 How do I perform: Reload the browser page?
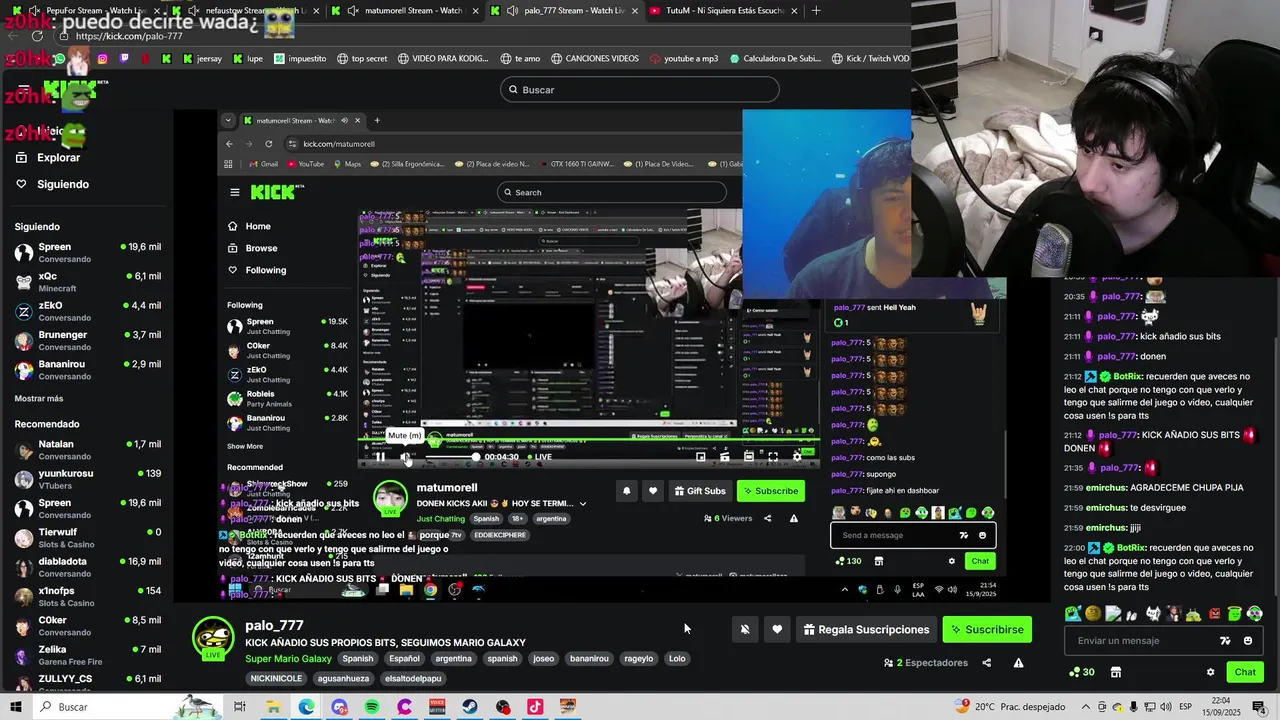point(37,36)
